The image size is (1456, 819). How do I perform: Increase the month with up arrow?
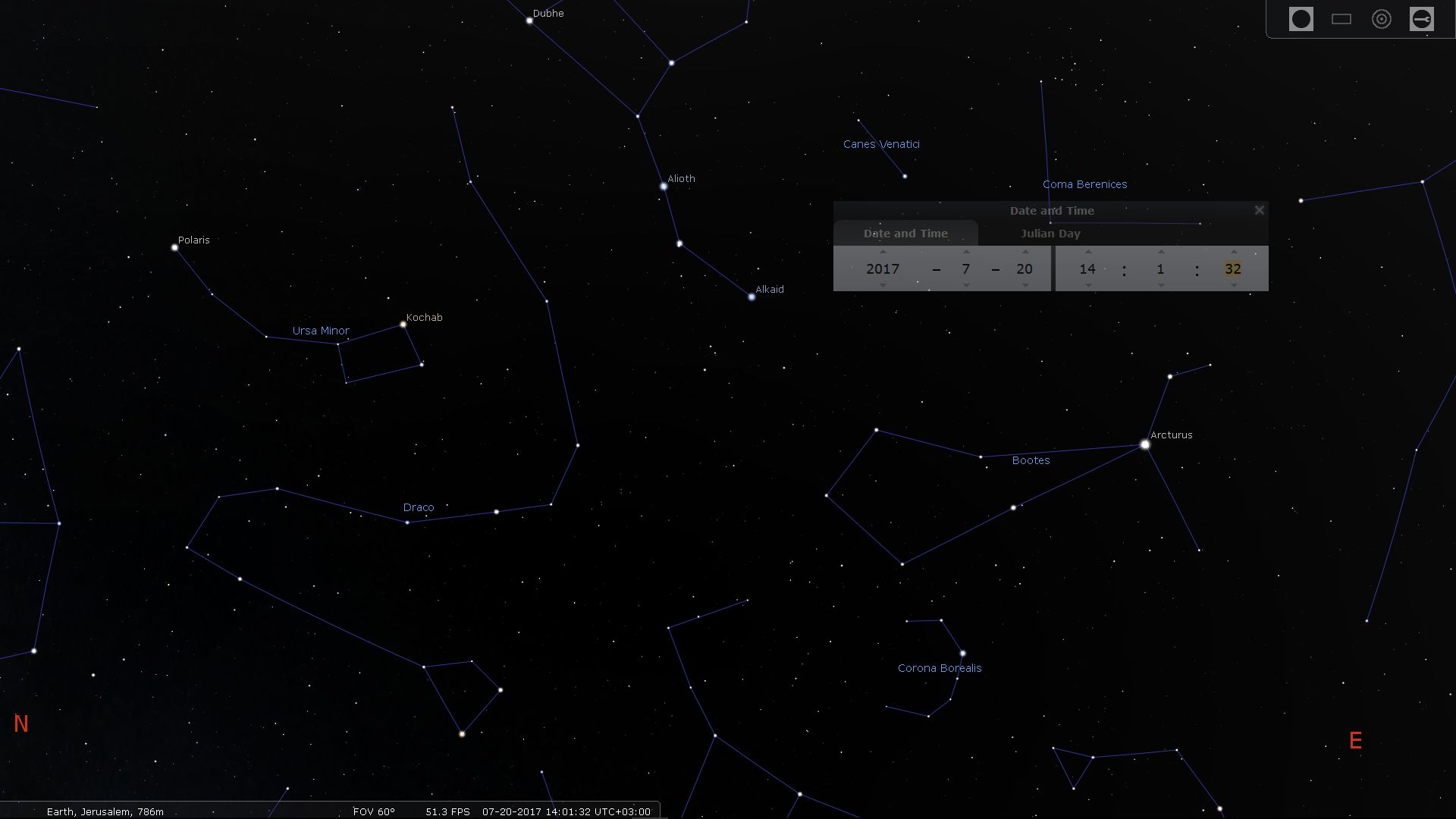(966, 252)
